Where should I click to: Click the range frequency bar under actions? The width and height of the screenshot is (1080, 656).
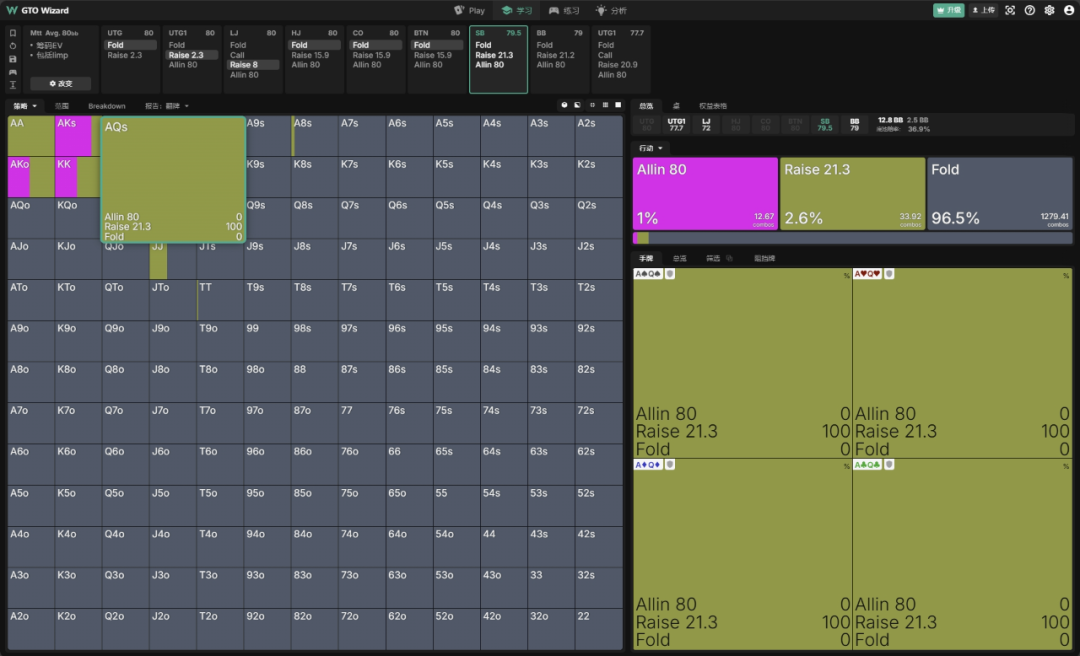pos(853,238)
